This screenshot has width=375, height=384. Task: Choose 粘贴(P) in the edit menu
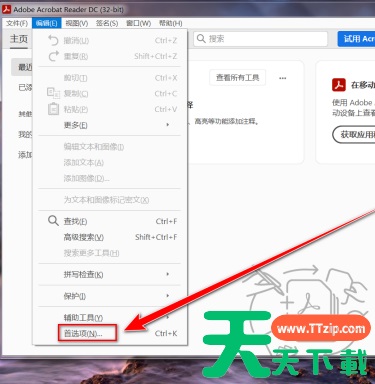(110, 109)
